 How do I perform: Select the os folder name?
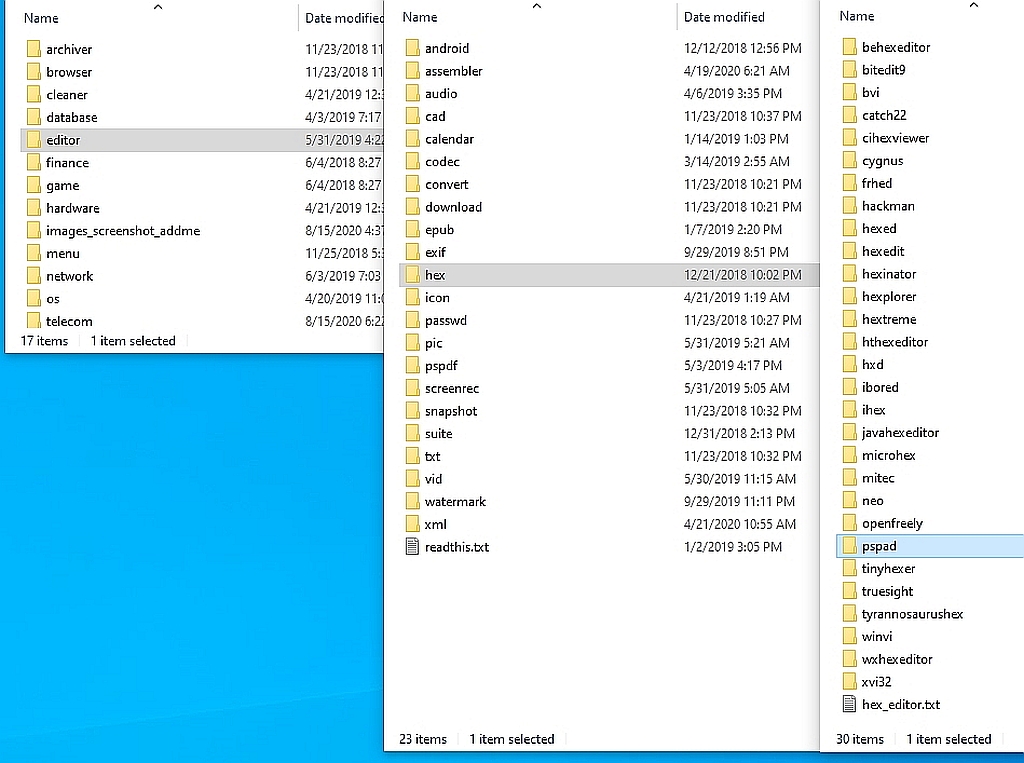point(53,299)
